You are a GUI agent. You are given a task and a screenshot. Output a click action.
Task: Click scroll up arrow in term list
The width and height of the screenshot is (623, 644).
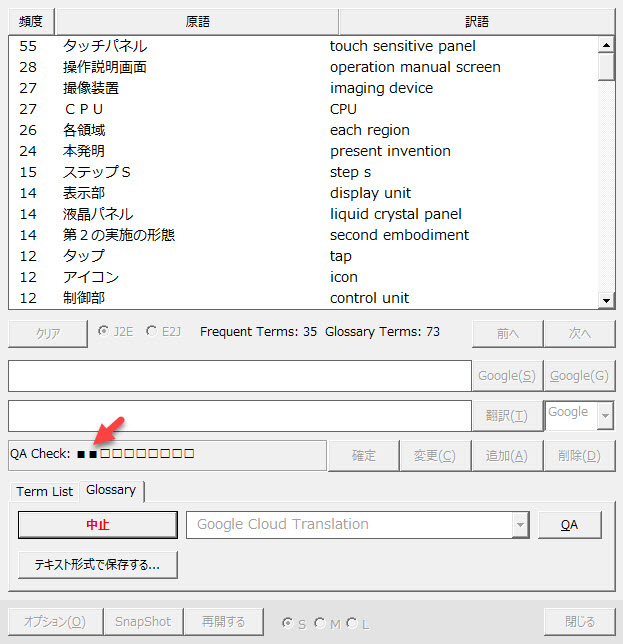tap(605, 45)
